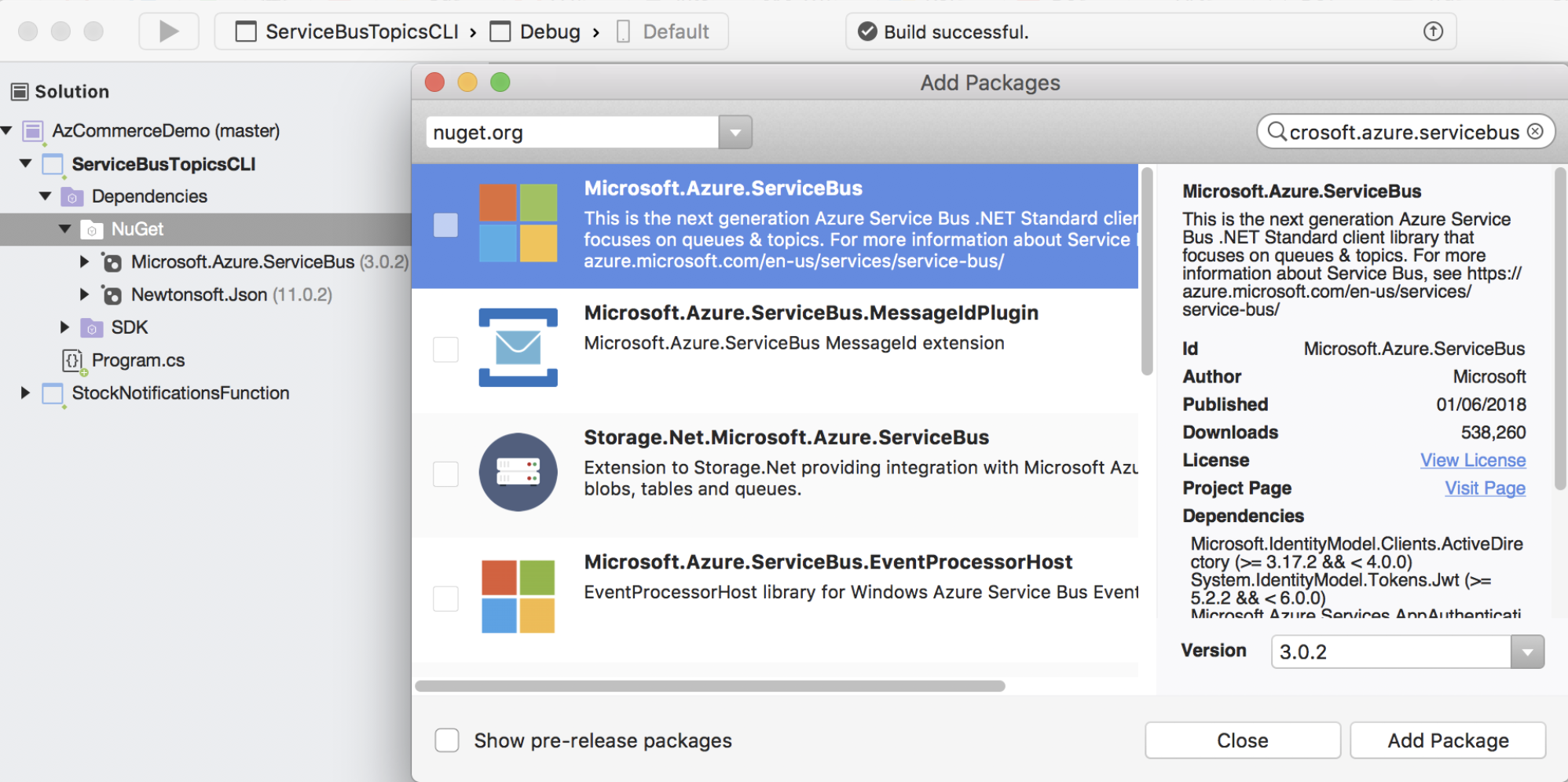Click the Debug configuration icon in toolbar
This screenshot has height=782, width=1568.
[x=500, y=31]
